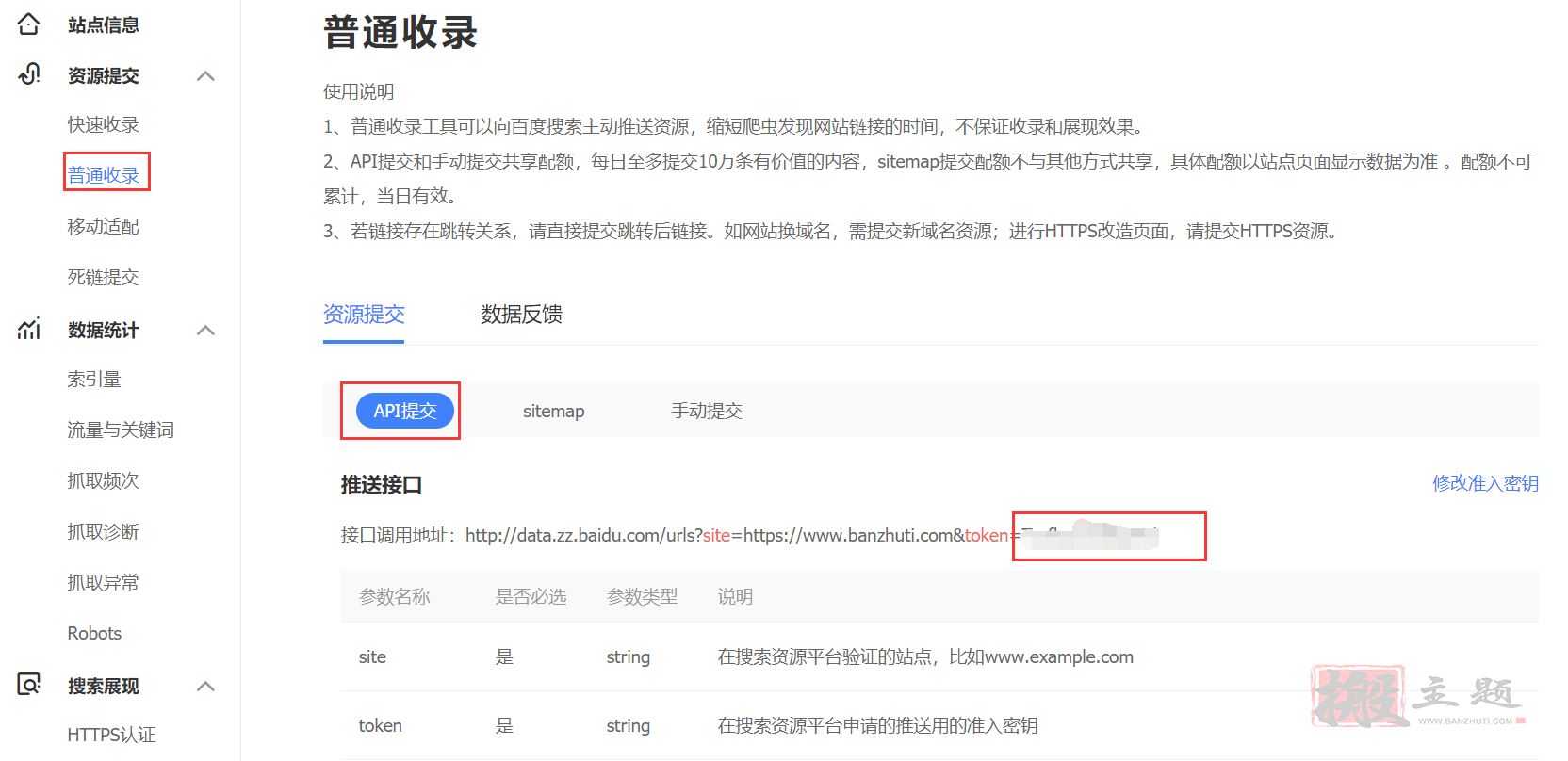Open 站点信息 in the sidebar
1568x761 pixels.
tap(104, 24)
